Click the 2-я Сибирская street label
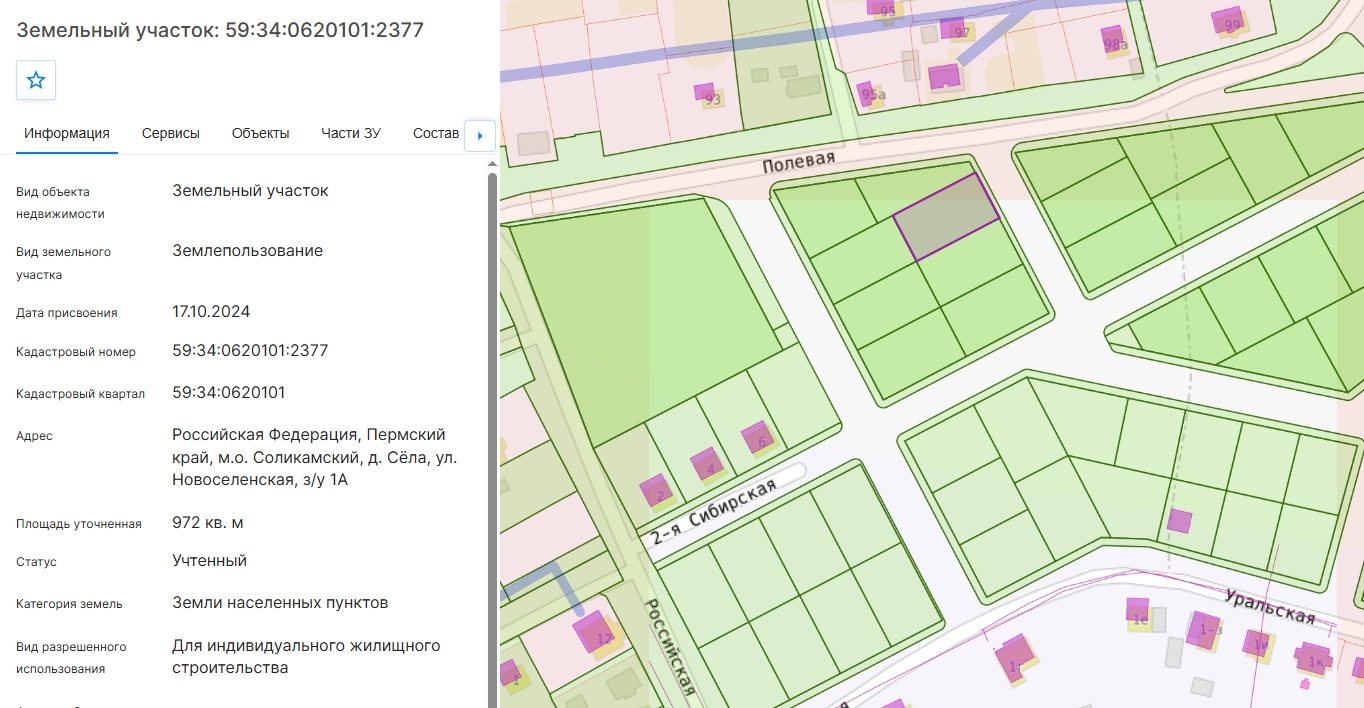This screenshot has height=708, width=1364. pyautogui.click(x=713, y=513)
